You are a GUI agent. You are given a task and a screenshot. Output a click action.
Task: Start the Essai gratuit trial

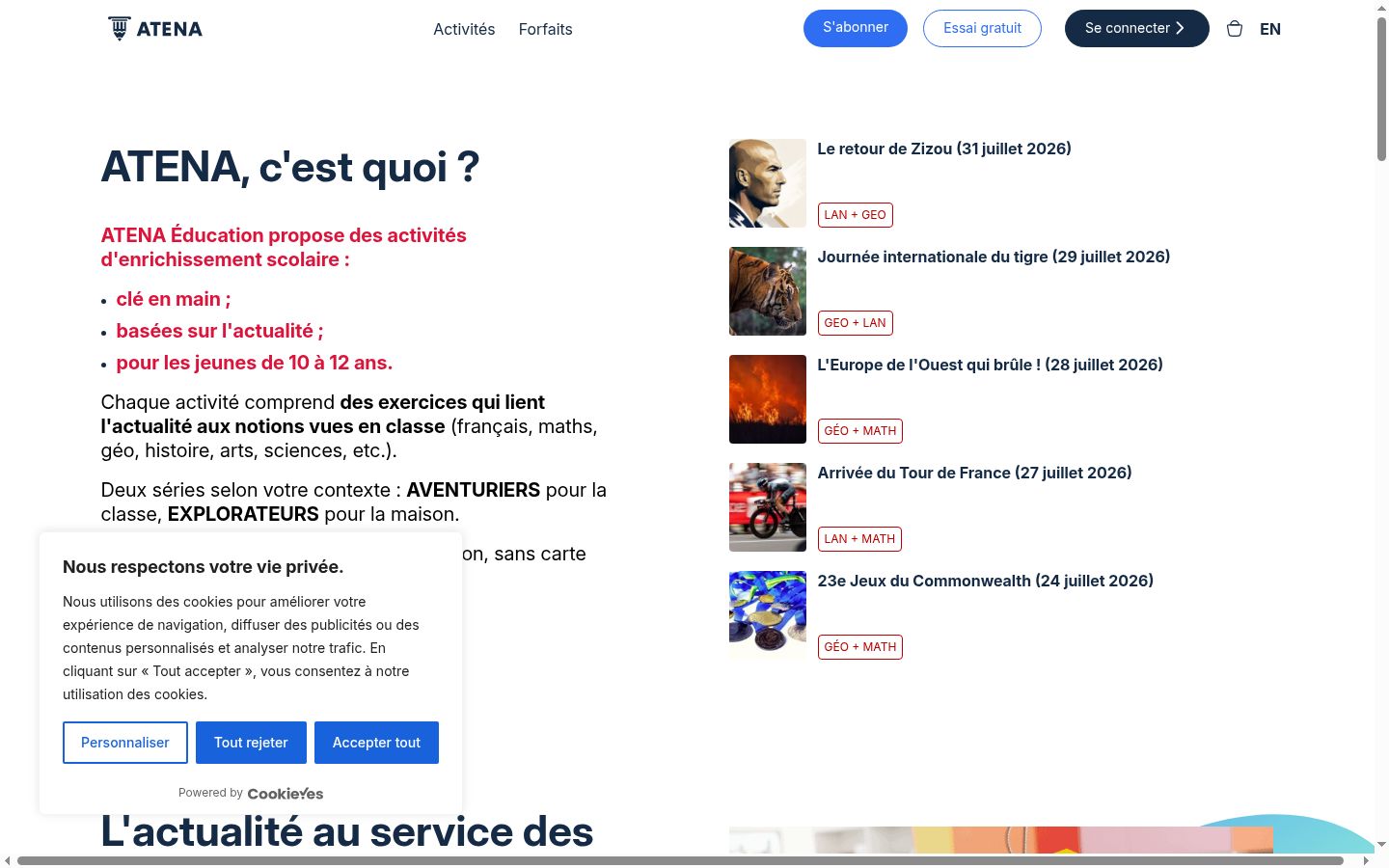pyautogui.click(x=982, y=28)
